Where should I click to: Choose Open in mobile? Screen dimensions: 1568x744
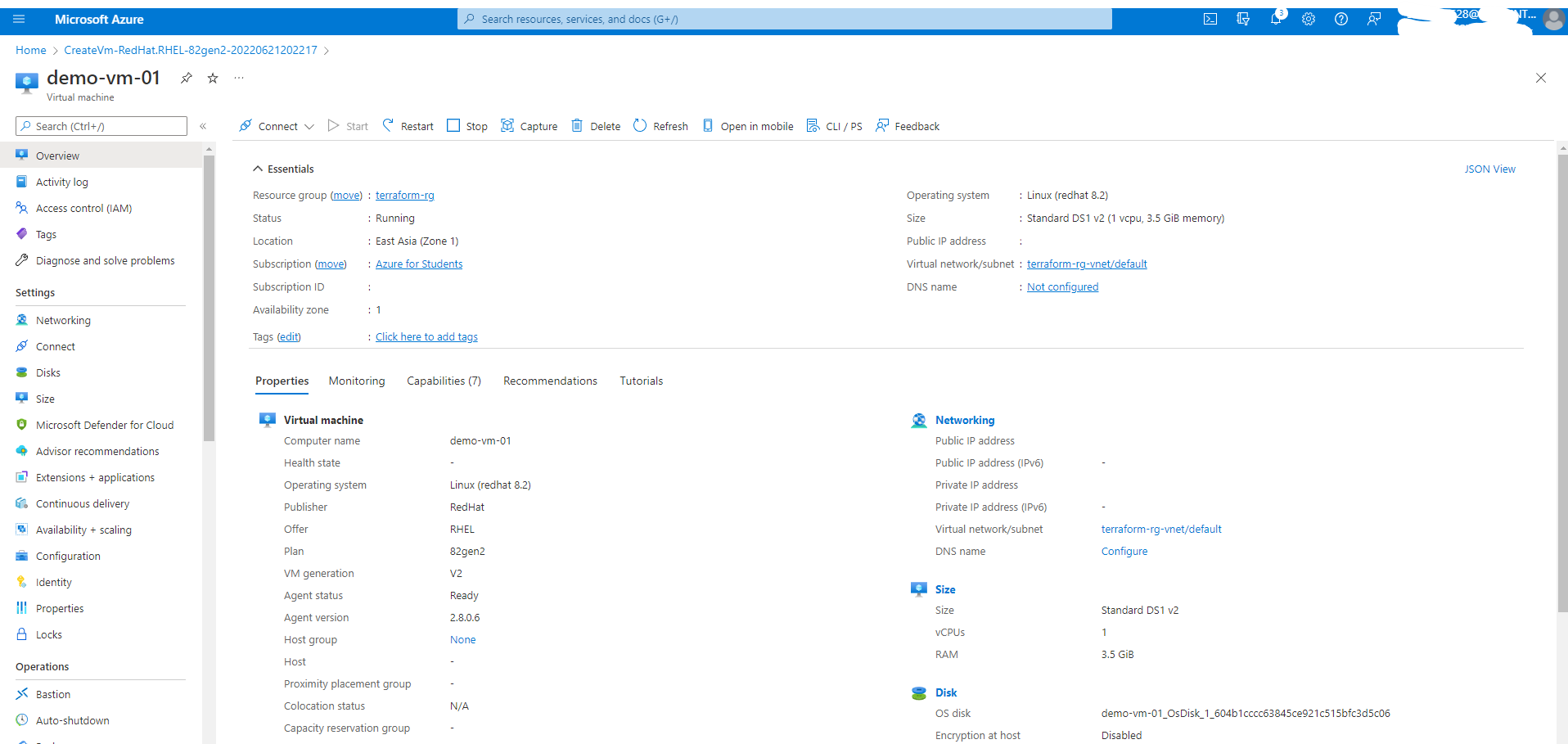pyautogui.click(x=748, y=126)
